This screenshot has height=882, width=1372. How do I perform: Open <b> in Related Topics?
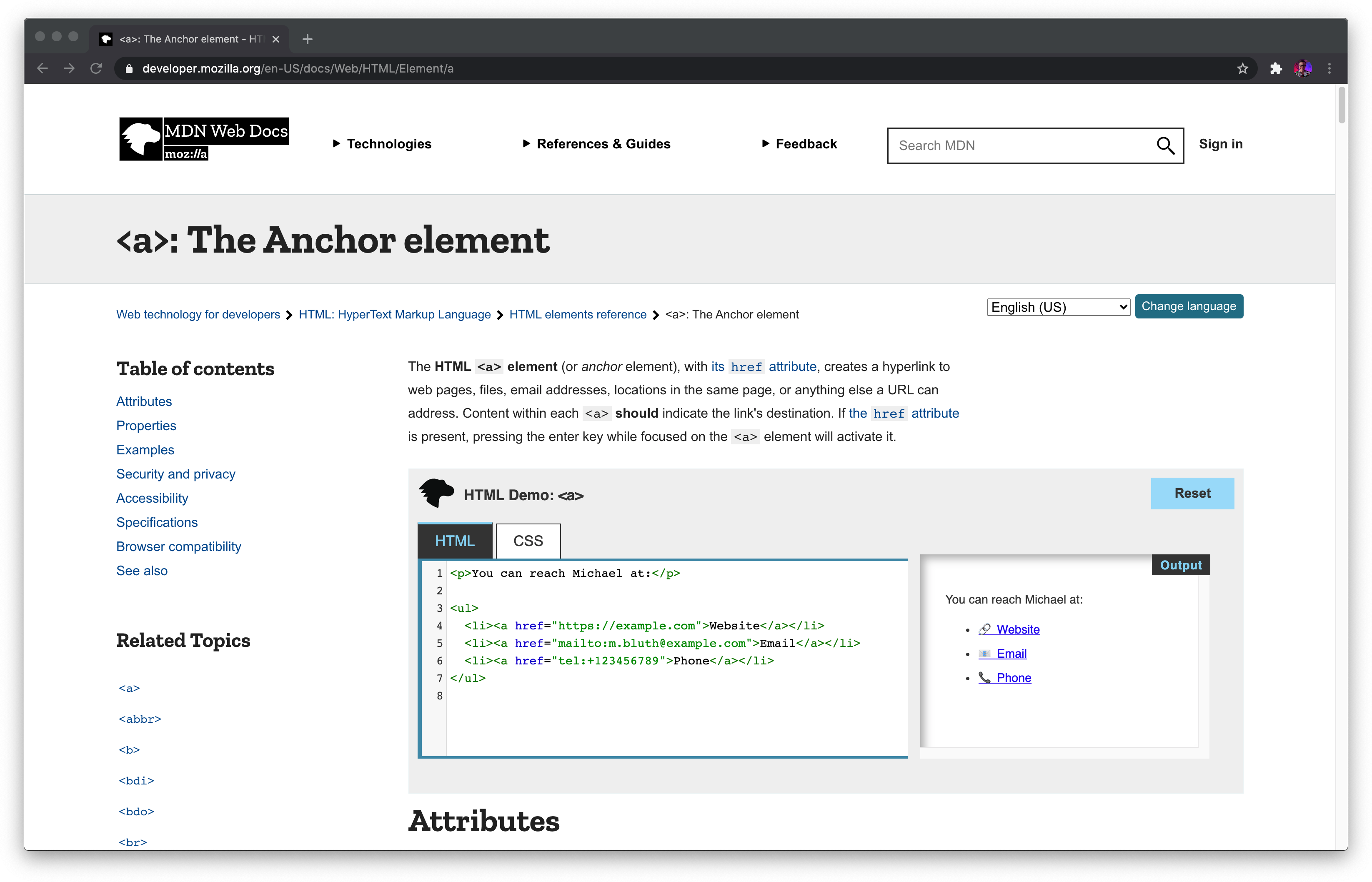[130, 750]
